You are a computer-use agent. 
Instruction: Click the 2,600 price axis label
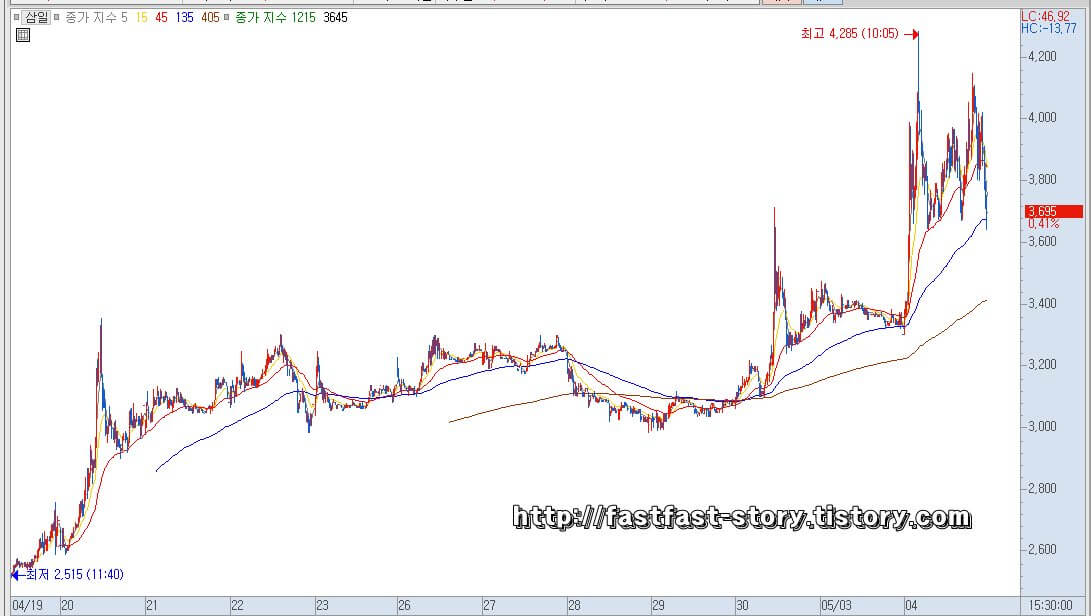[1042, 550]
